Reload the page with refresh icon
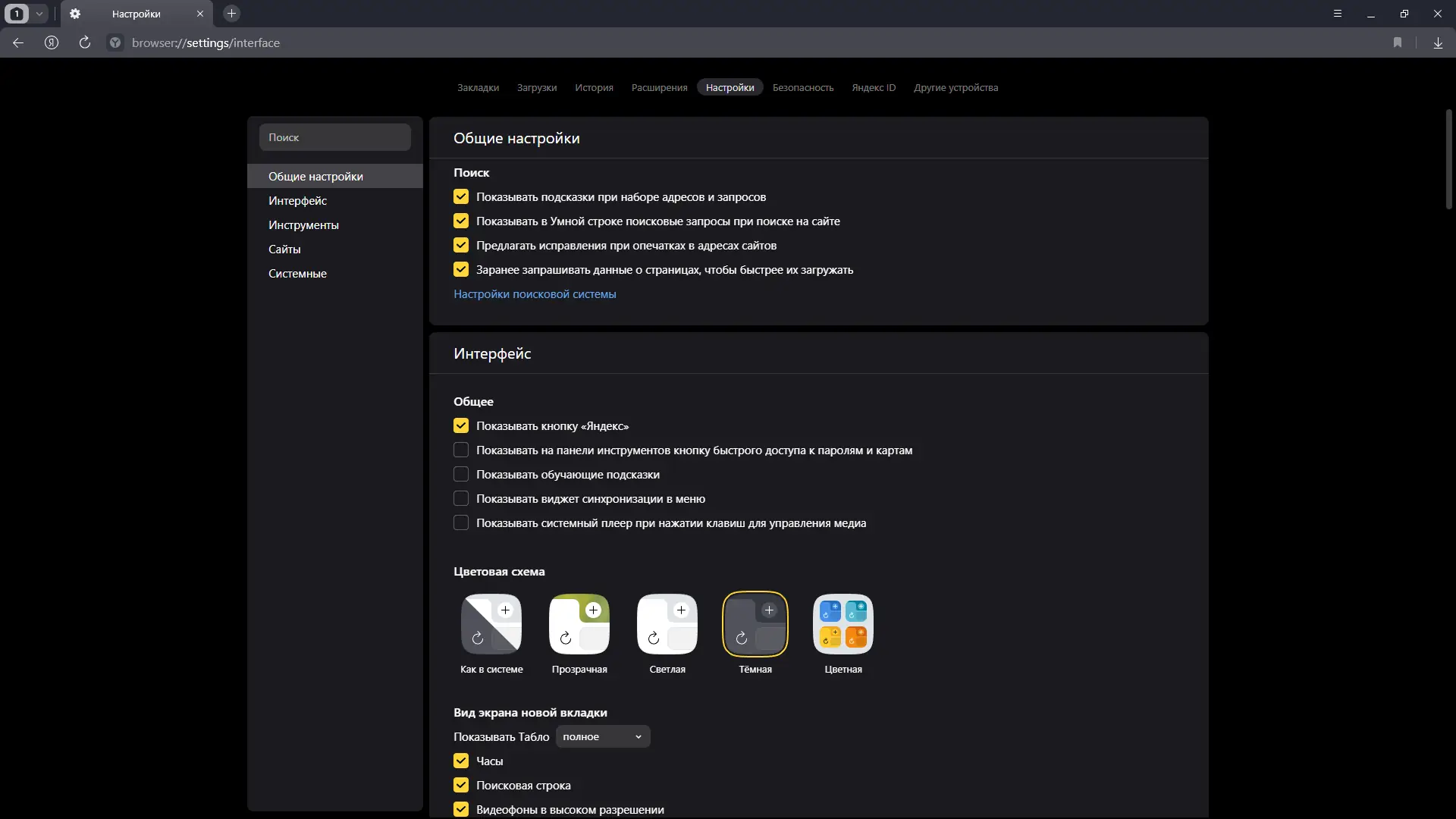The width and height of the screenshot is (1456, 819). click(x=85, y=43)
